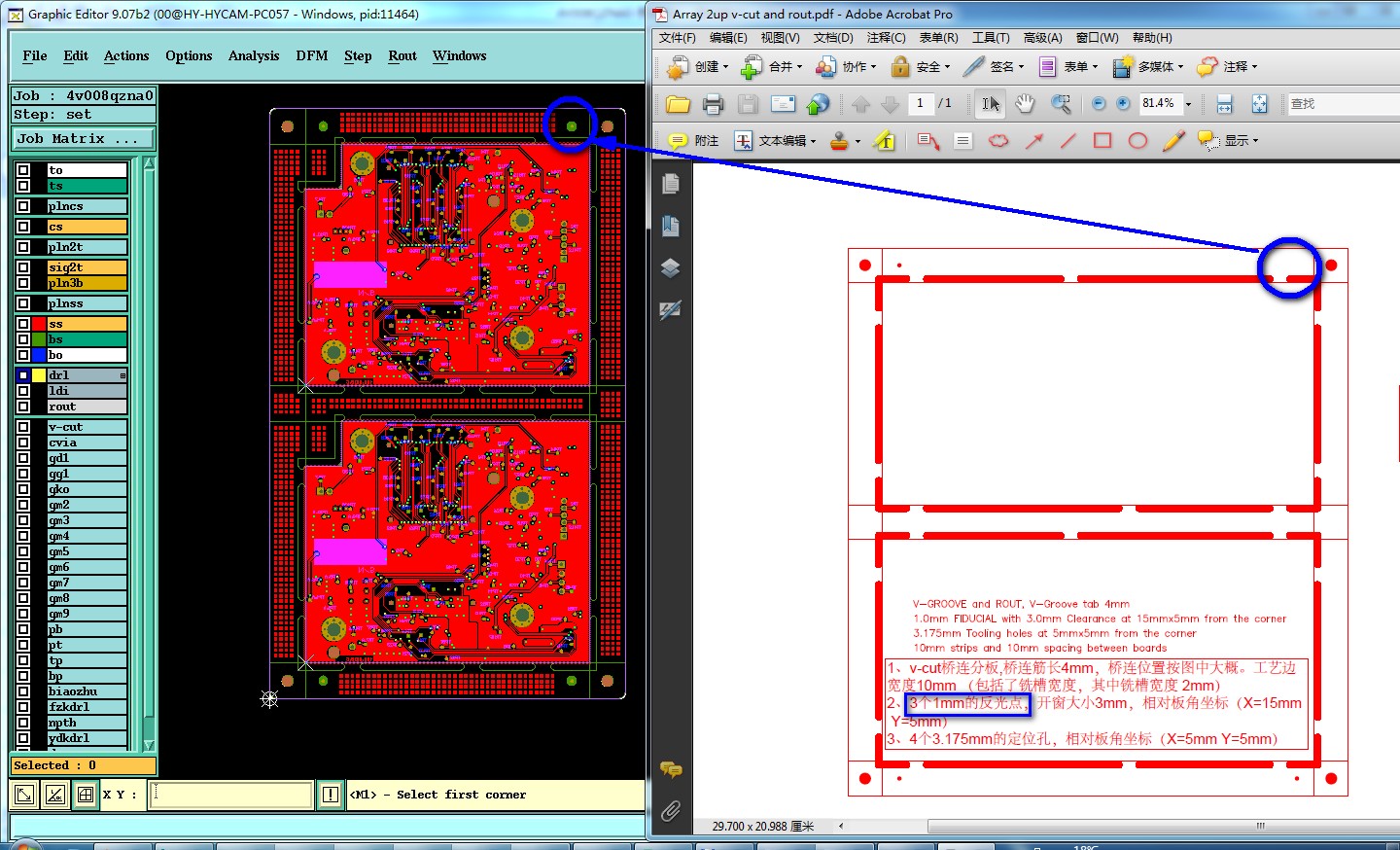
Task: Select the Callout annotation tool
Action: [x=927, y=141]
